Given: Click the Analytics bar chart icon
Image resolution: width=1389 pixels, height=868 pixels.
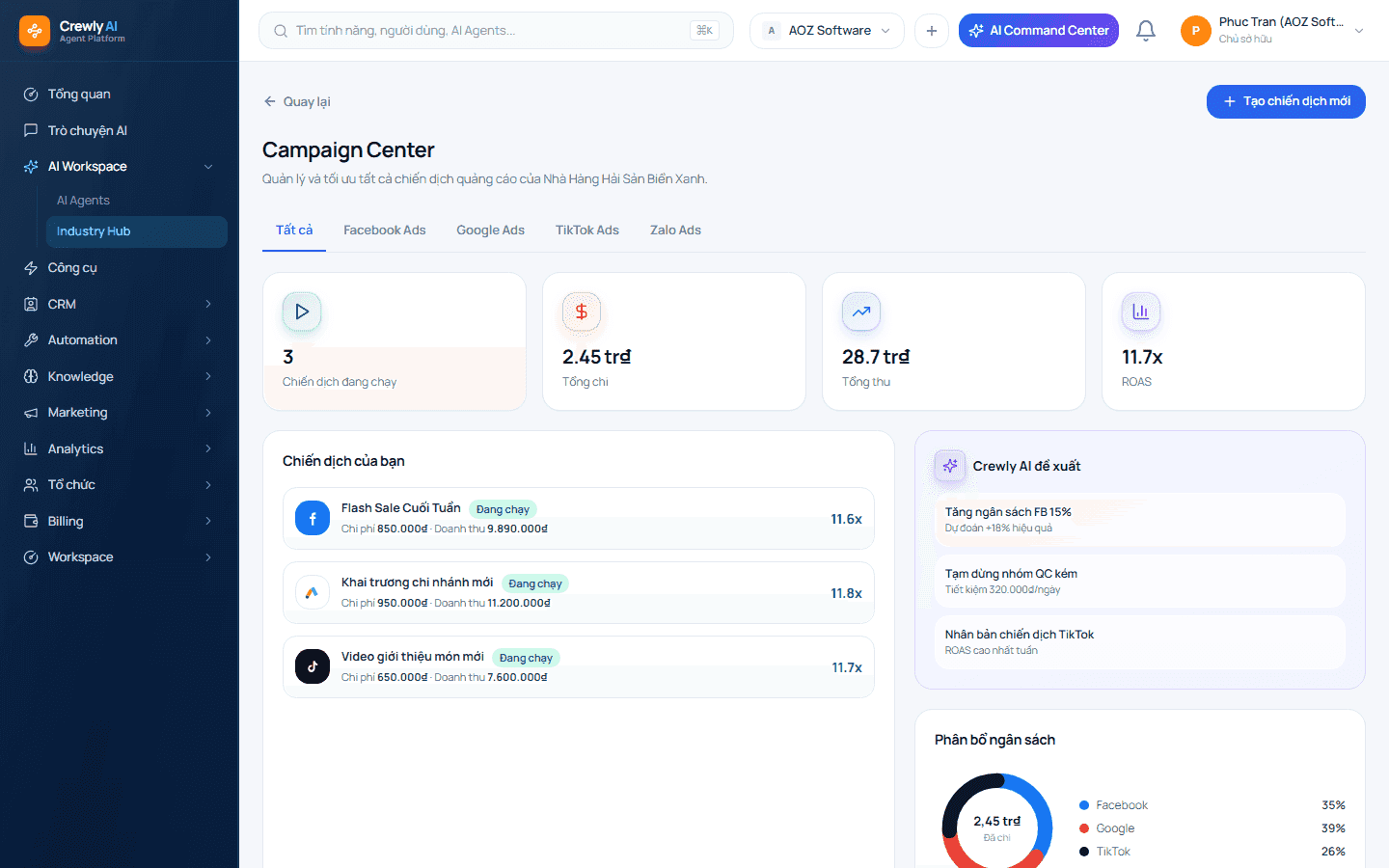Looking at the screenshot, I should (31, 448).
